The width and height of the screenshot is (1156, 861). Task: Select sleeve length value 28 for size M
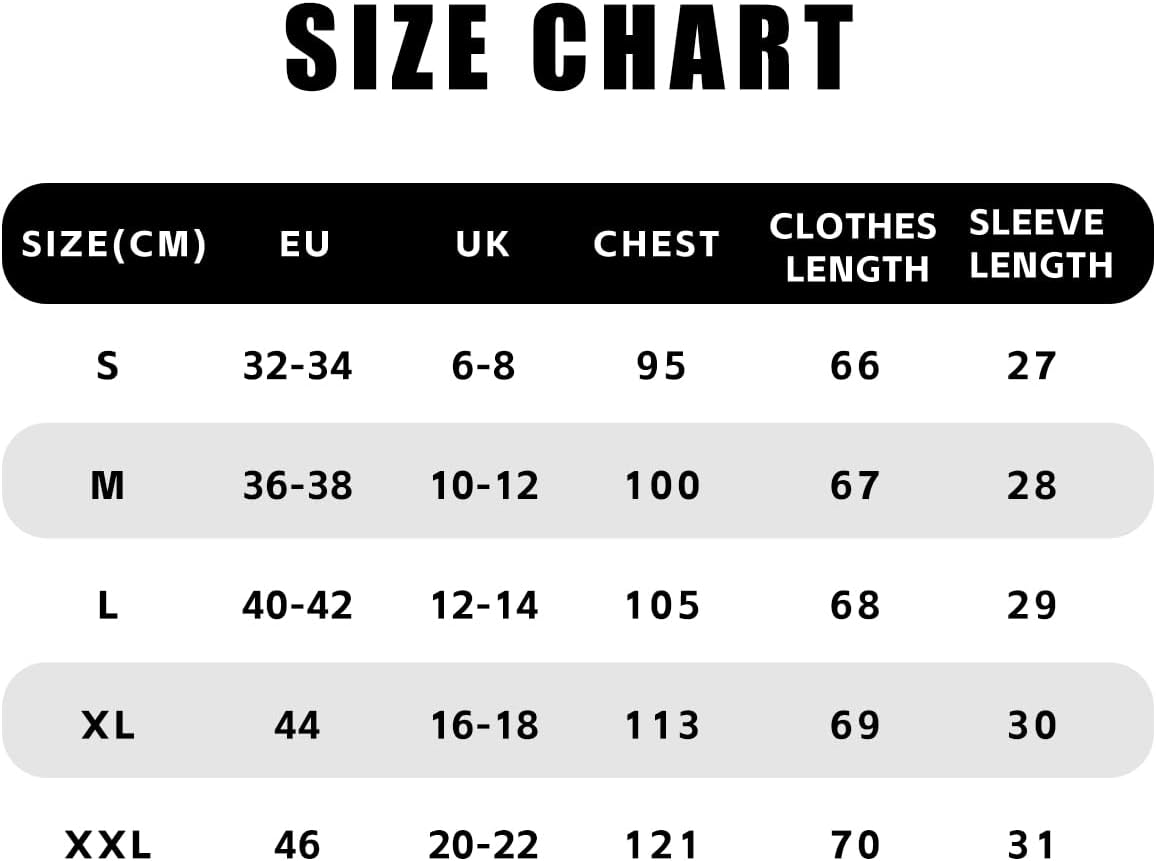[x=1032, y=486]
